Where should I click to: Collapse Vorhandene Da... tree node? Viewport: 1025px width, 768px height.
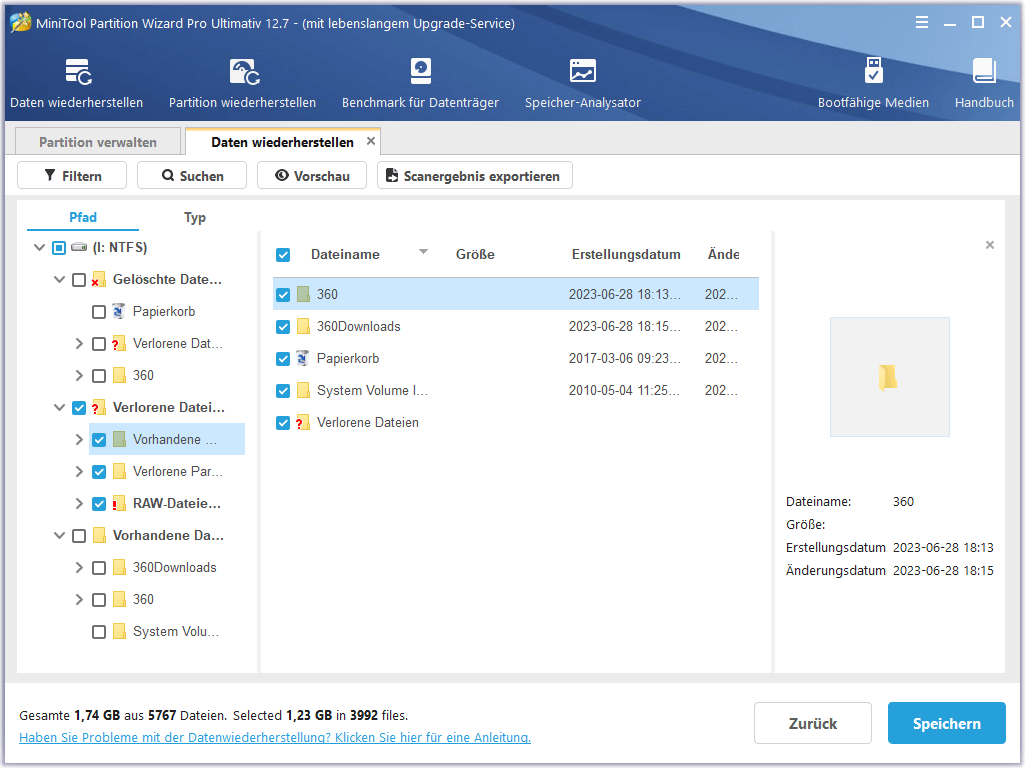pos(59,536)
